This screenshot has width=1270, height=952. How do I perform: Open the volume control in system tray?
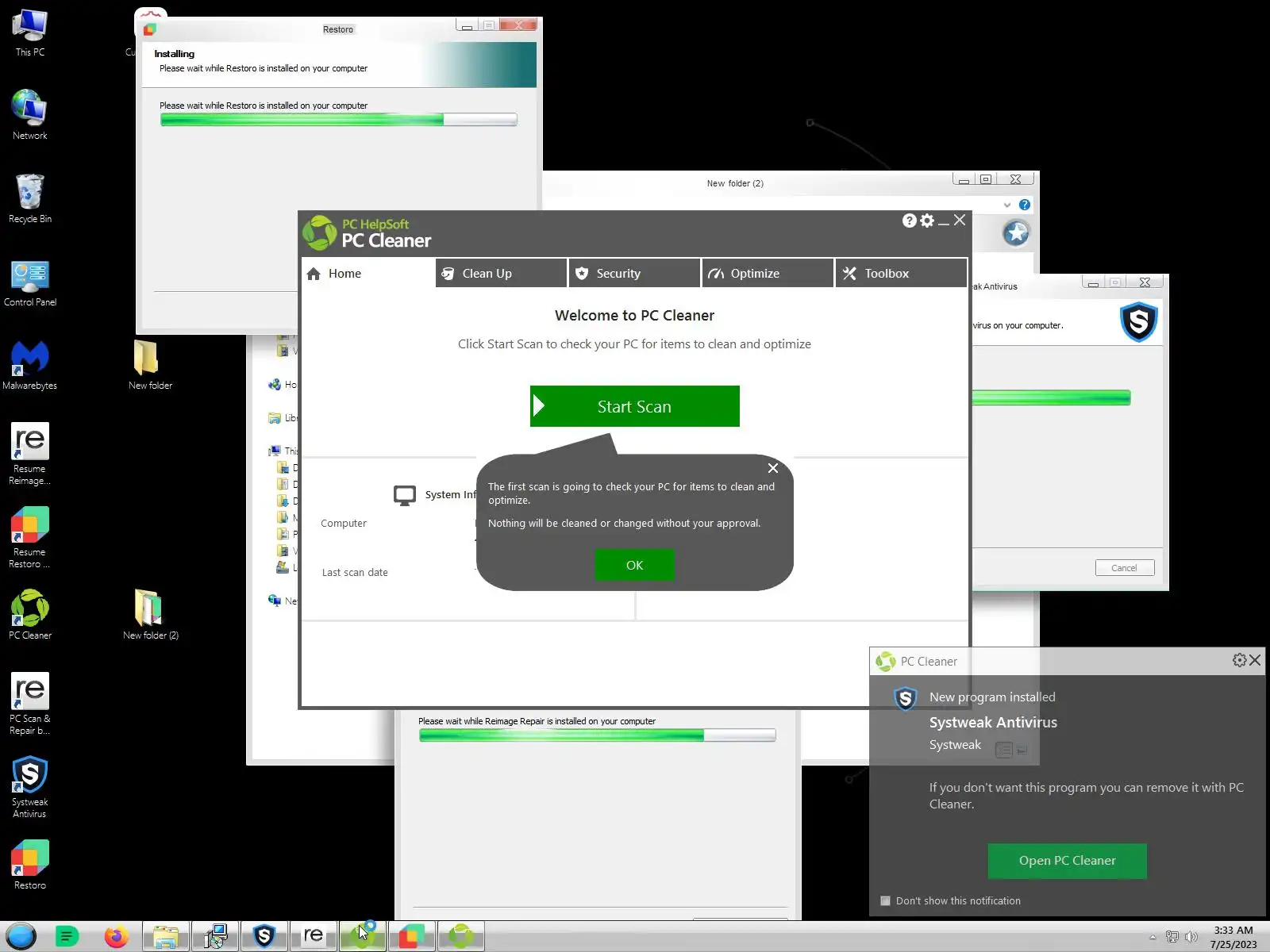(1191, 937)
